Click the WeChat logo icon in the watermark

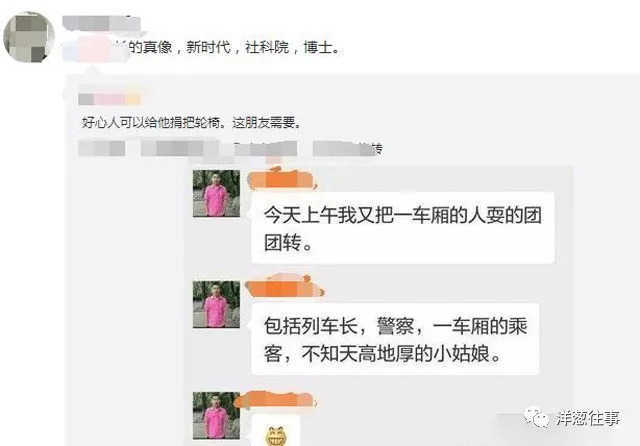[538, 417]
